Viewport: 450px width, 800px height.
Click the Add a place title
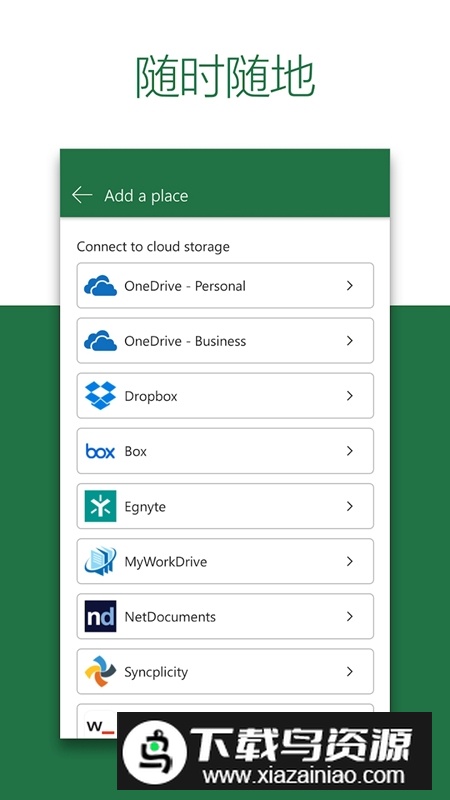(146, 196)
